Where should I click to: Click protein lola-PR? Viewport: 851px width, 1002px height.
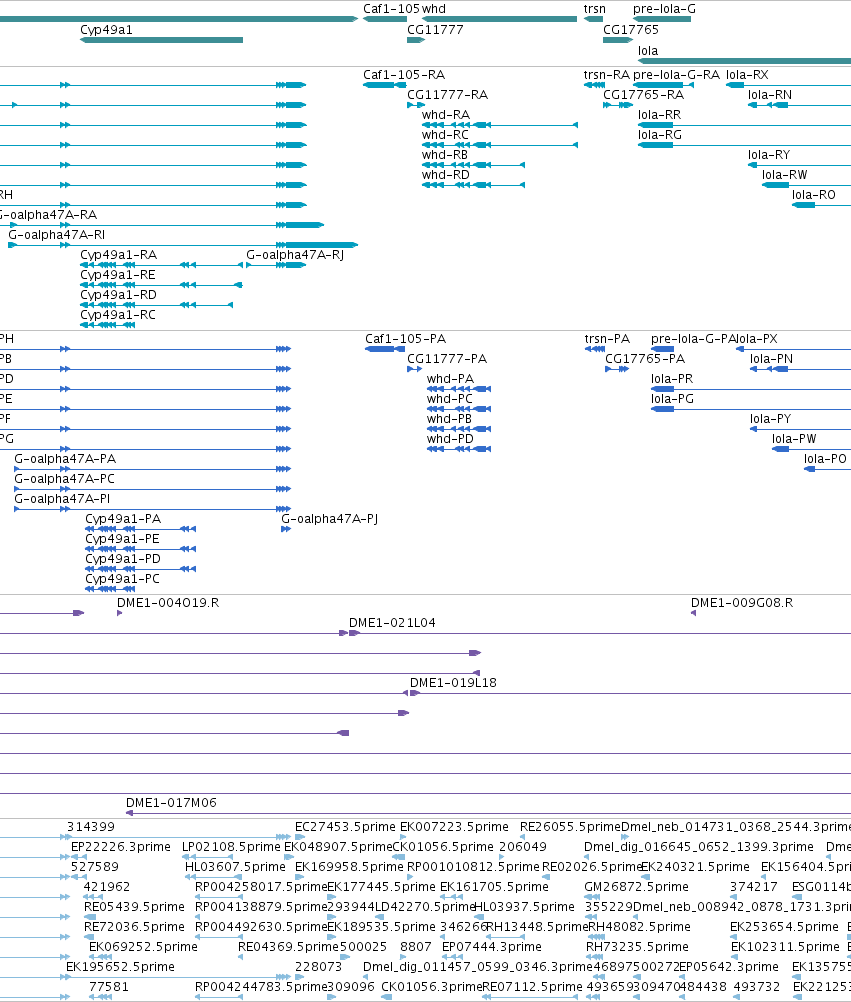(672, 379)
